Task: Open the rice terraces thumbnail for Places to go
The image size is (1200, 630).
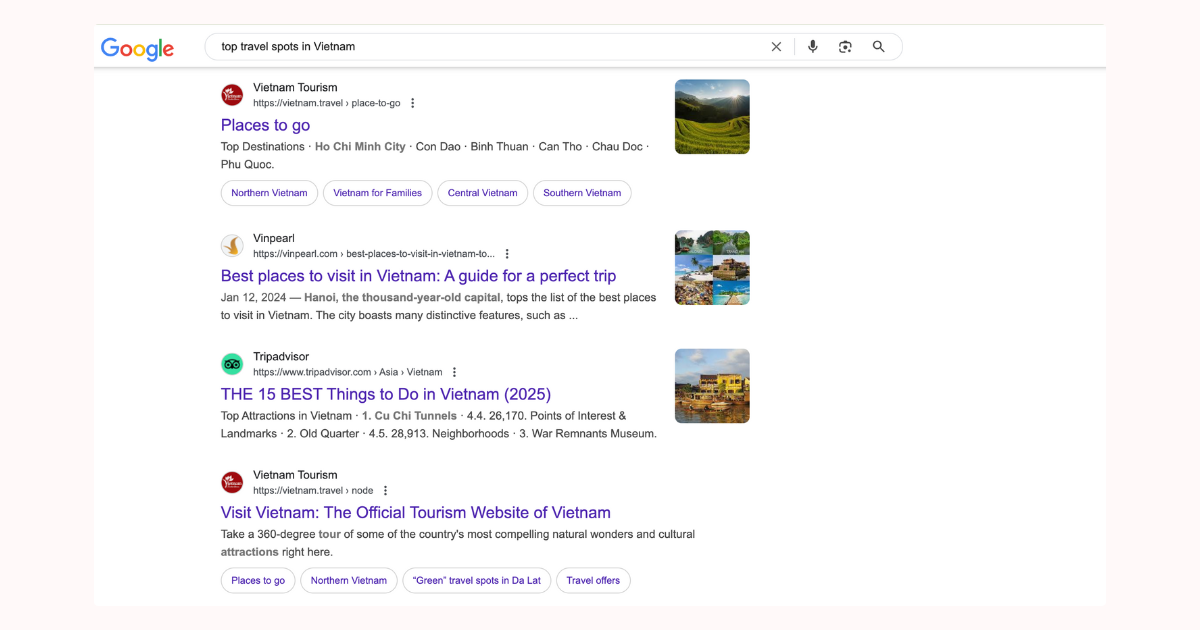Action: (x=712, y=117)
